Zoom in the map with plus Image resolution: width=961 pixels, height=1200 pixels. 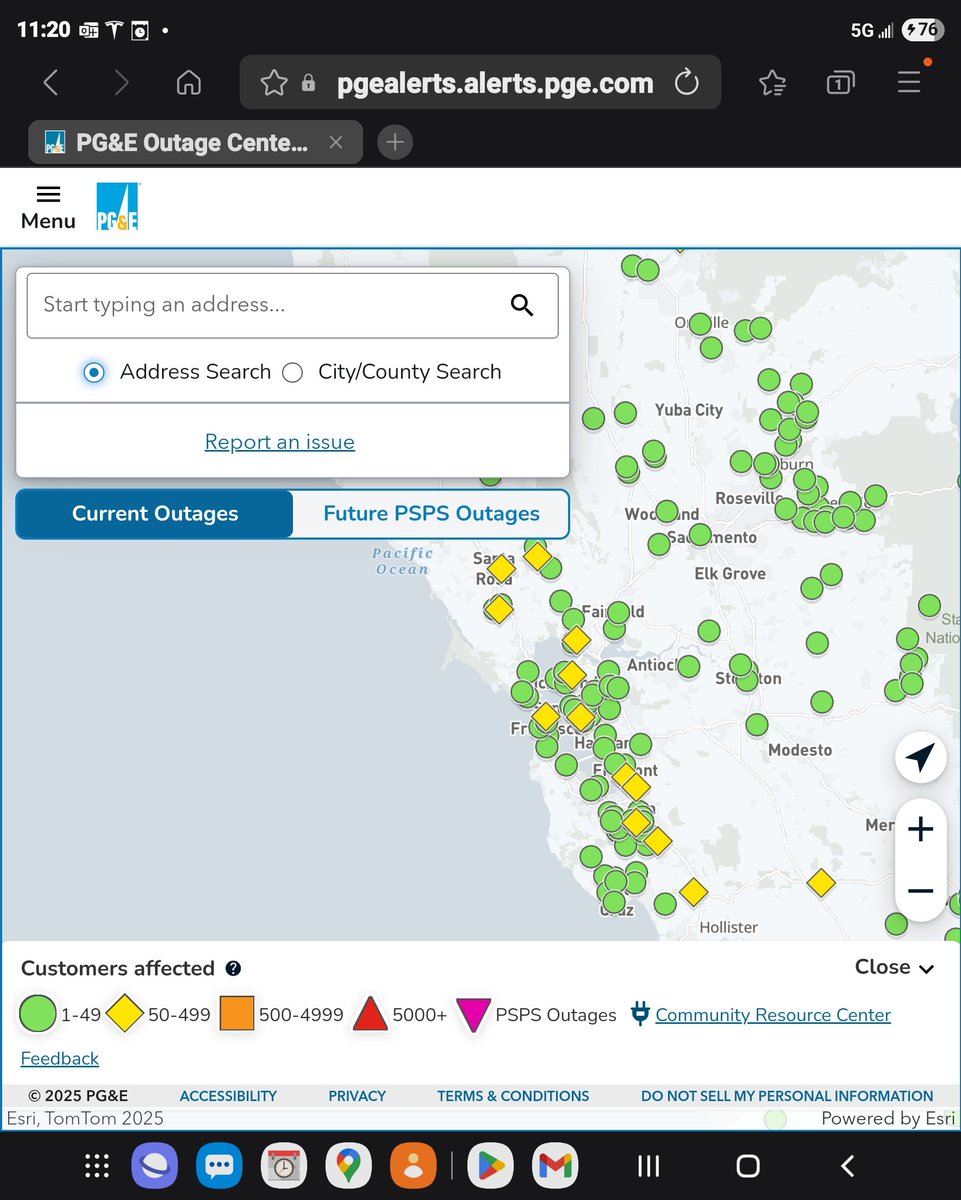pos(921,829)
